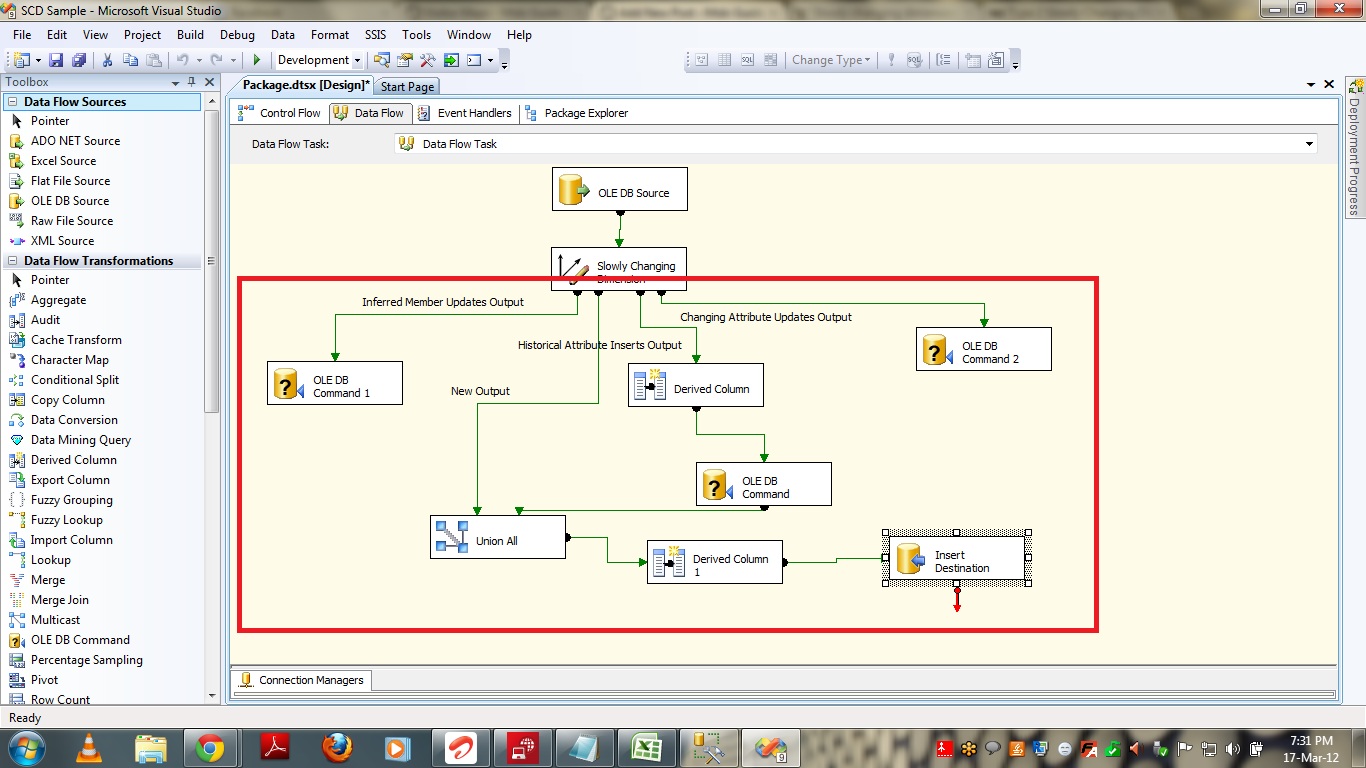Switch to the Package Explorer tab
This screenshot has width=1366, height=768.
coord(576,113)
